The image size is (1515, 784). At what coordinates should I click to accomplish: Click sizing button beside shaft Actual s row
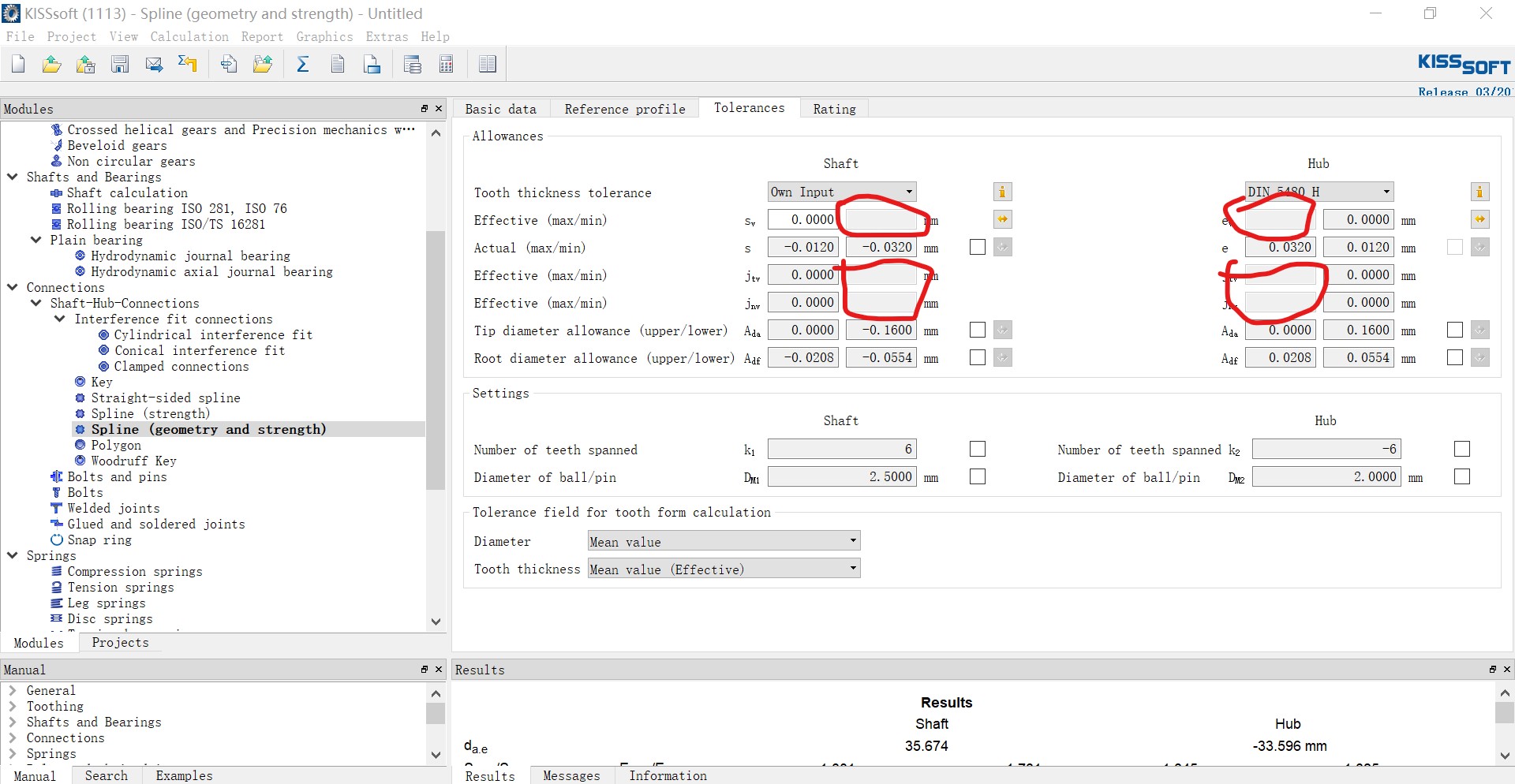[1002, 247]
